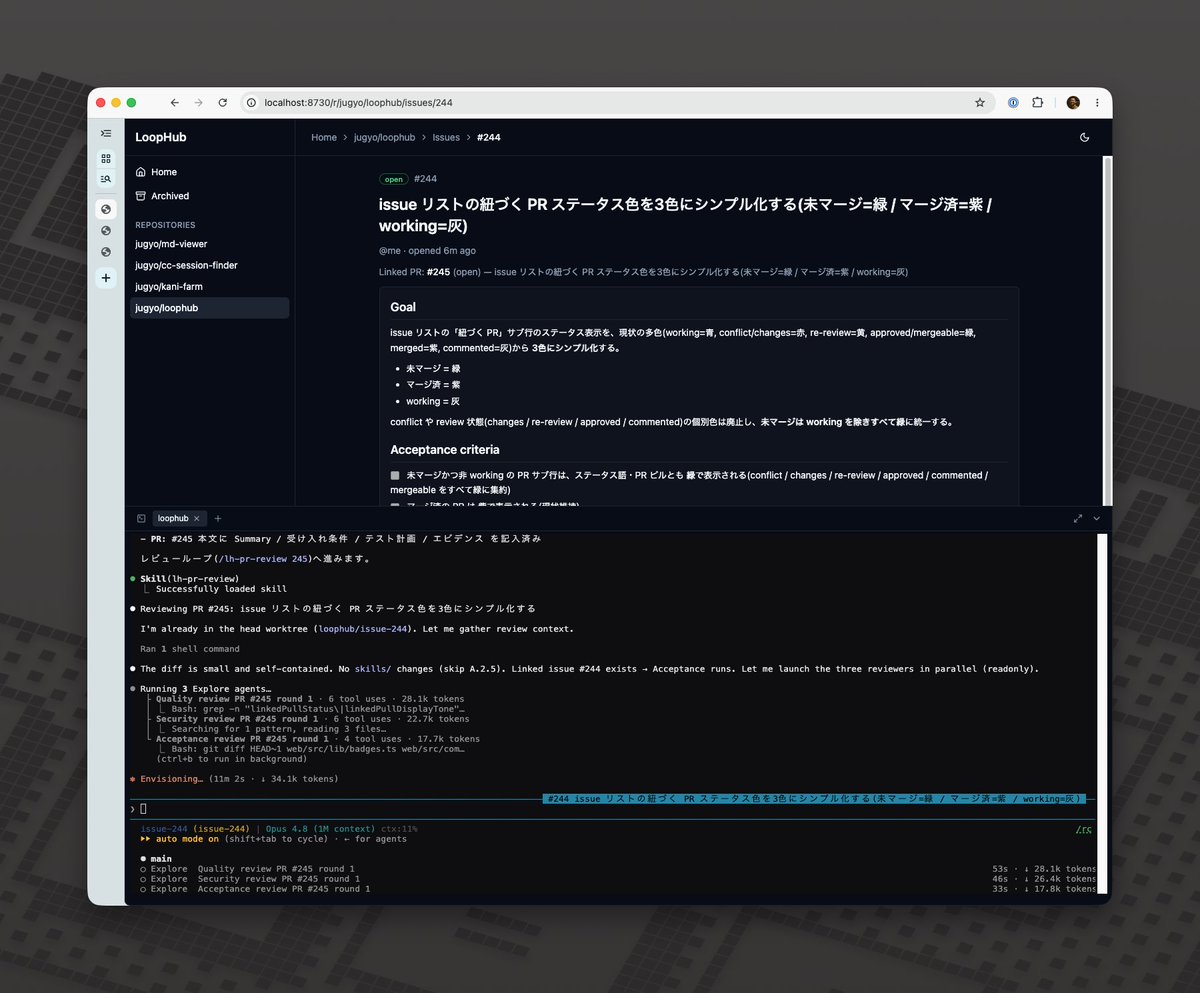This screenshot has width=1200, height=993.
Task: Click breadcrumb item #244
Action: (x=489, y=138)
